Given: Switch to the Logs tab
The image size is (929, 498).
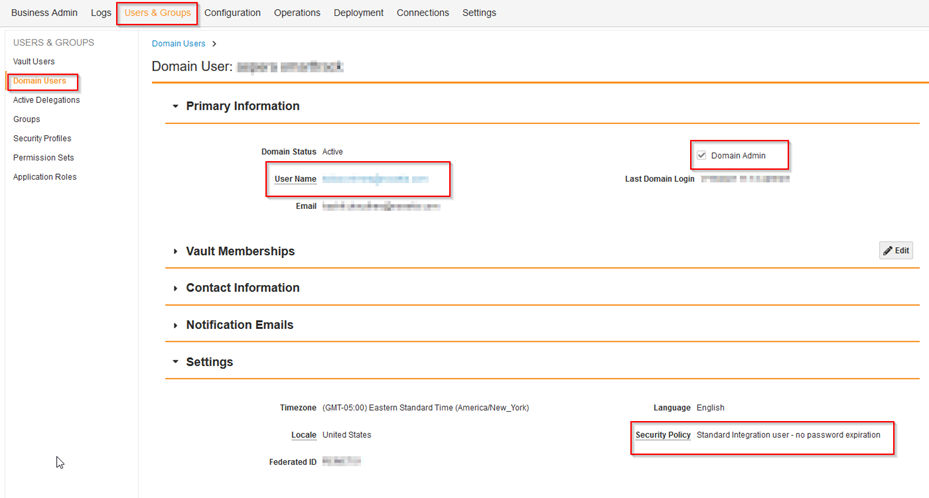Looking at the screenshot, I should pos(101,13).
